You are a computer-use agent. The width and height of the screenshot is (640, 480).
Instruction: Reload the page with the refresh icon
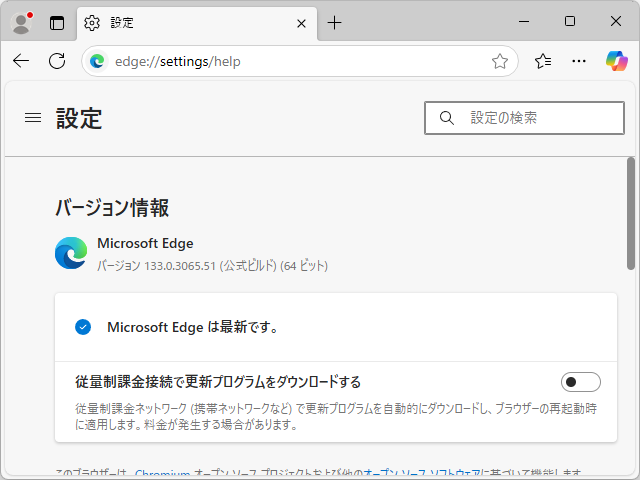coord(57,61)
